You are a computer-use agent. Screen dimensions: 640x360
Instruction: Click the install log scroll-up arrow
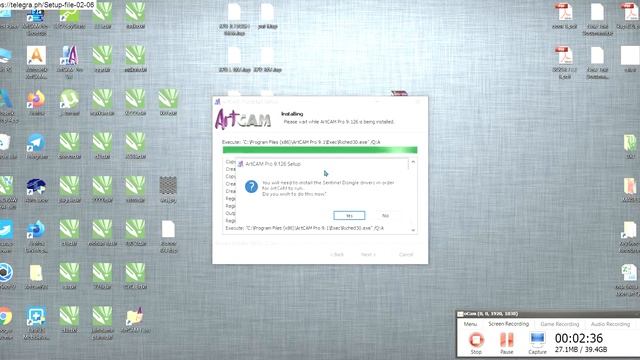[x=413, y=162]
